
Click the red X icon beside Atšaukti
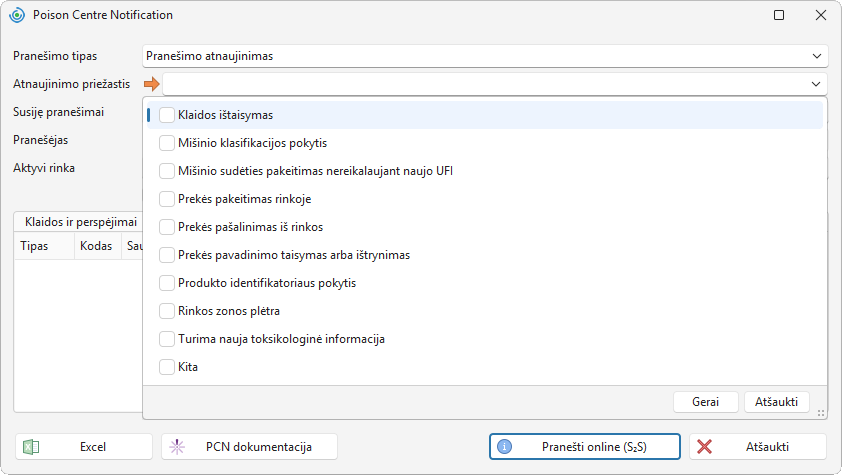pos(704,447)
